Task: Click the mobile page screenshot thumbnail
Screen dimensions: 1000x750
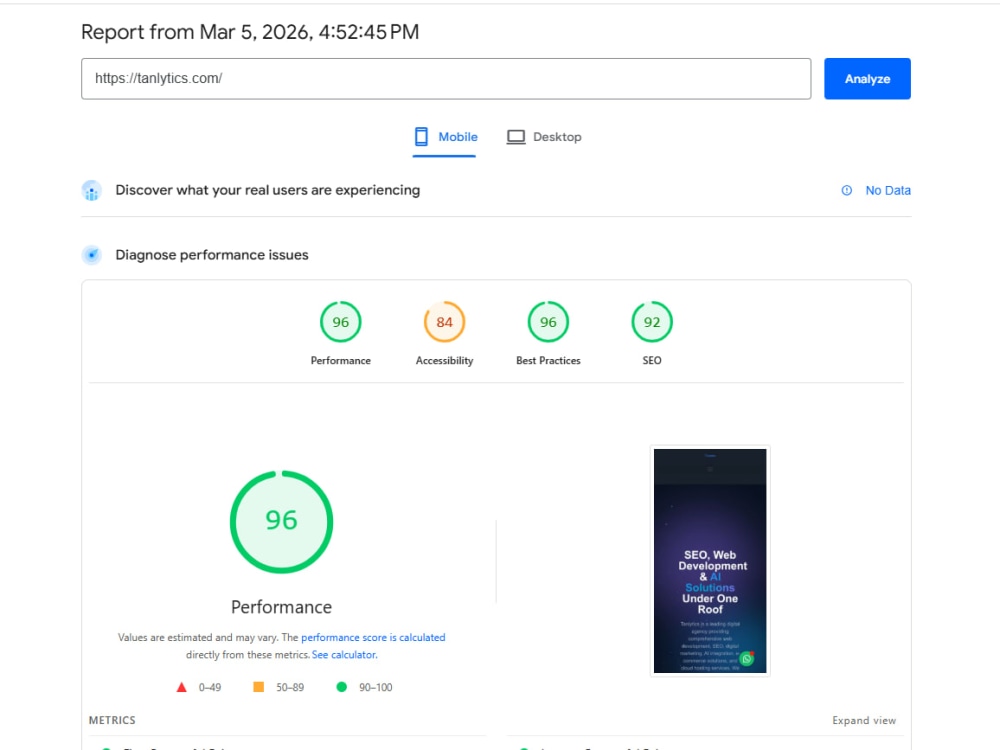Action: [x=710, y=561]
